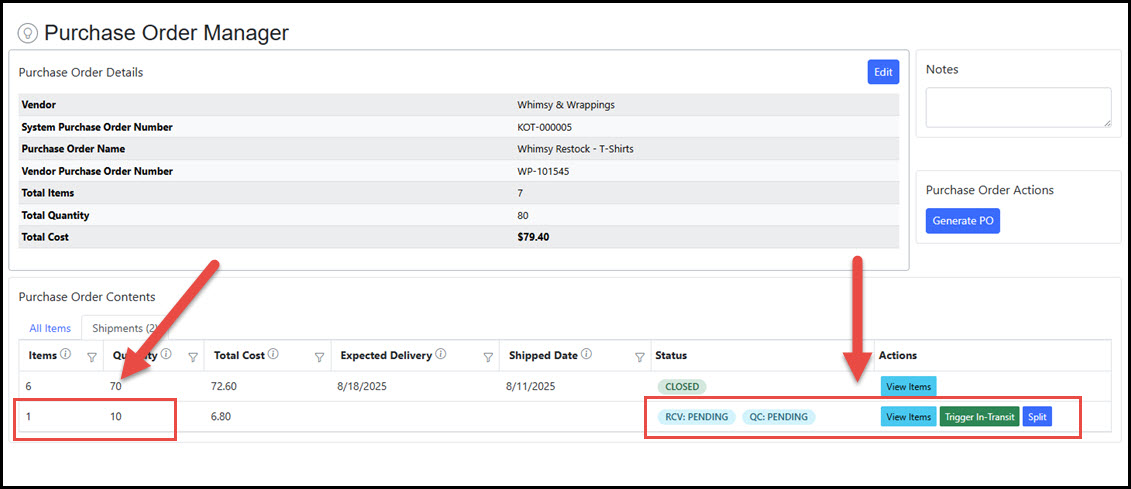This screenshot has width=1131, height=489.
Task: Split the pending shipment
Action: pyautogui.click(x=1037, y=417)
